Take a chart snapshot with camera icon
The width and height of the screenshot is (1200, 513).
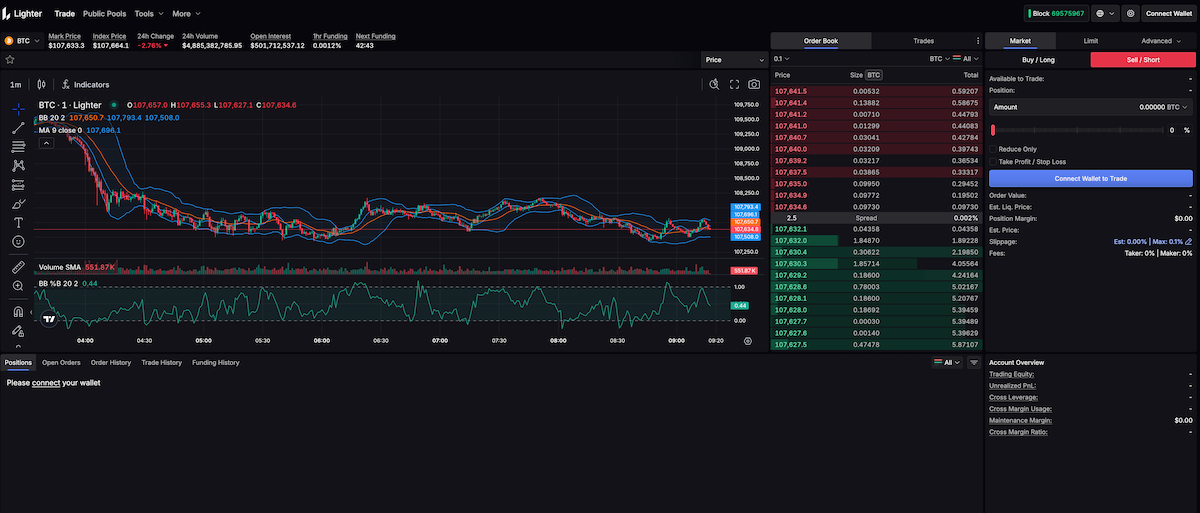(754, 85)
